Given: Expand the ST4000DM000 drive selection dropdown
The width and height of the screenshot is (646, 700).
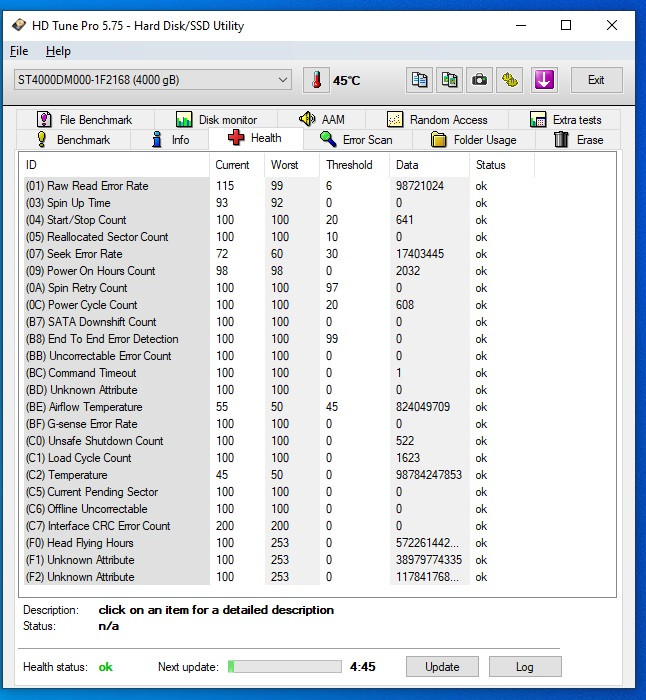Looking at the screenshot, I should [x=152, y=80].
